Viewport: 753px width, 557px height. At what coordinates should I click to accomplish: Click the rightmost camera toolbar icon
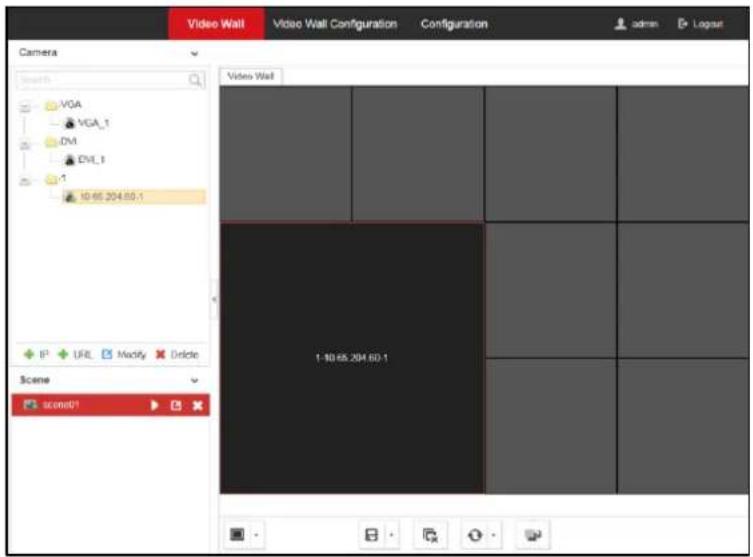click(x=533, y=535)
